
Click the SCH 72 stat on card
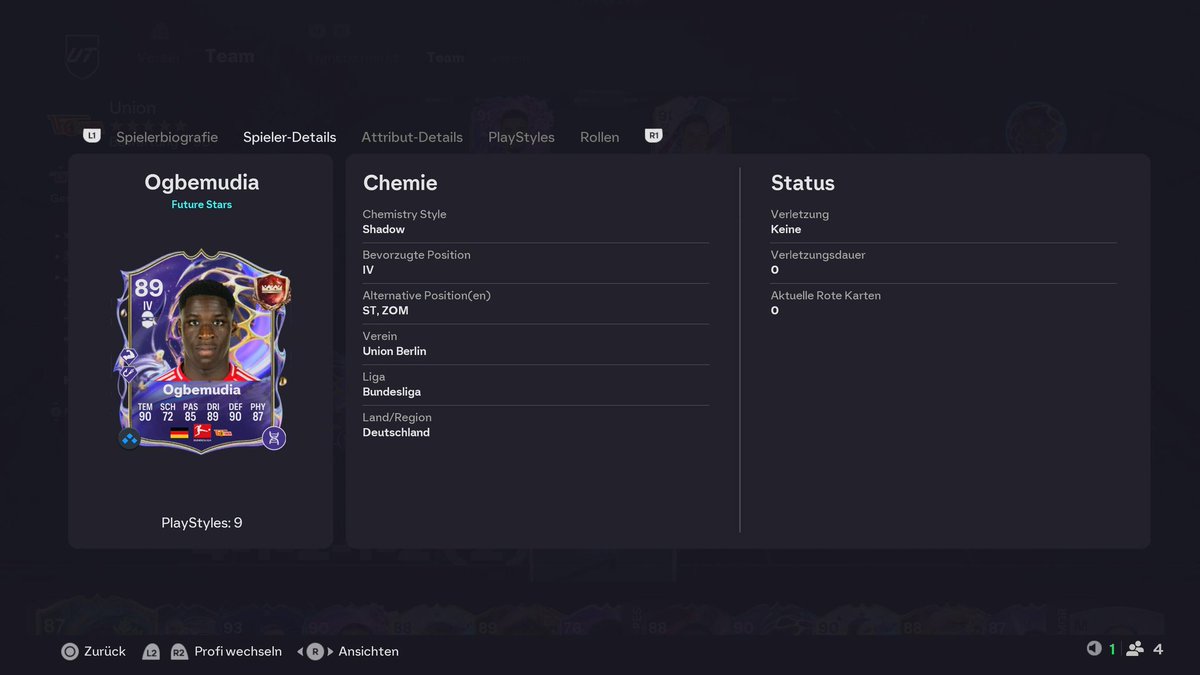(168, 411)
